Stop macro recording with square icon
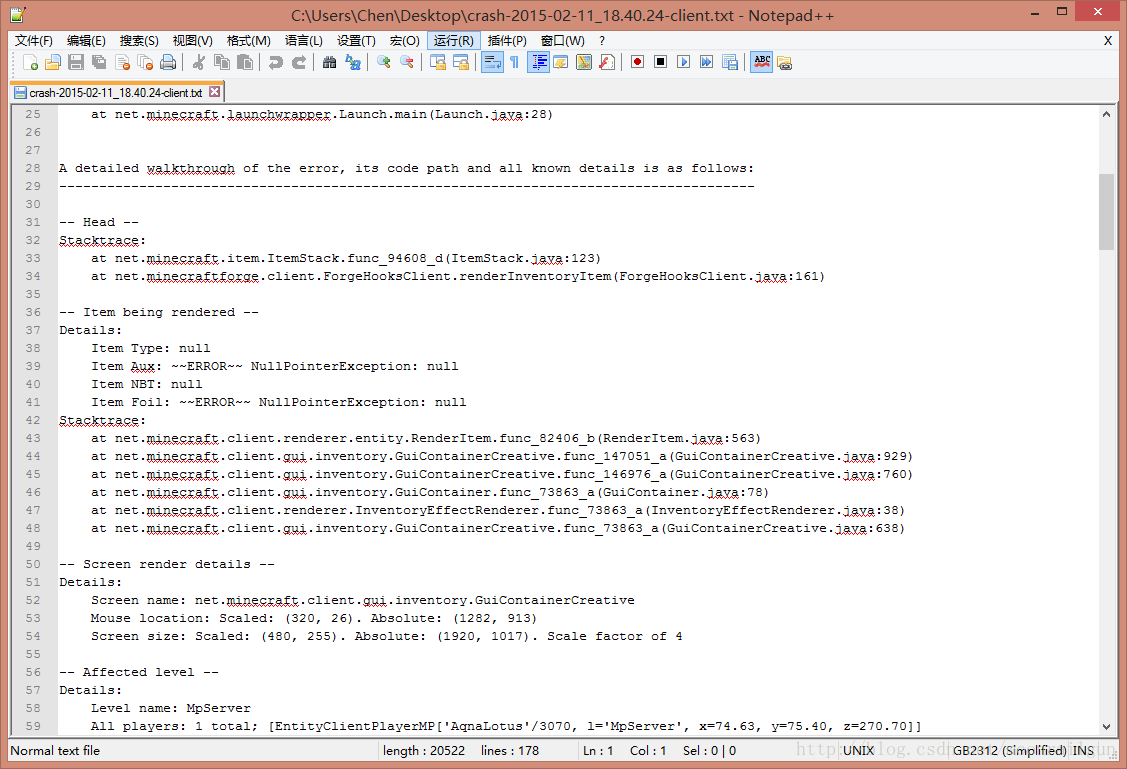1127x769 pixels. [x=661, y=62]
